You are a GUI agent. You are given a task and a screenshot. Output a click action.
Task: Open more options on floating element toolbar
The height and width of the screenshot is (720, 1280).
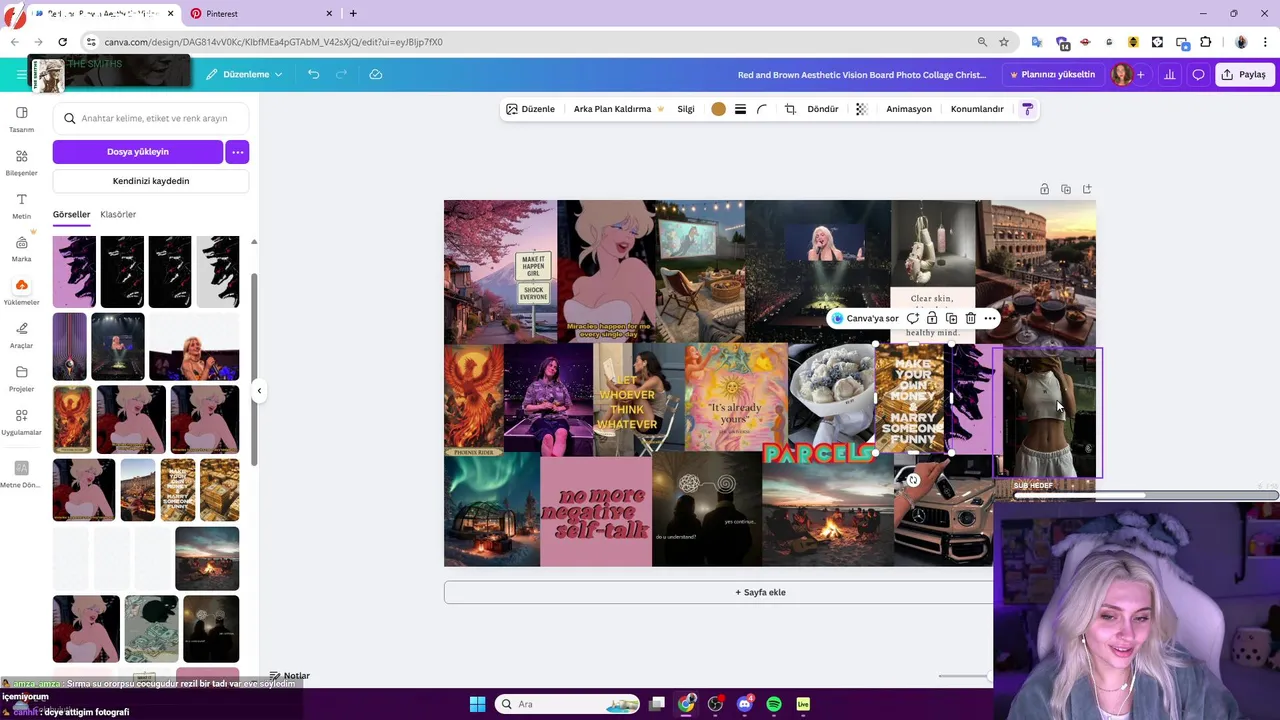pyautogui.click(x=990, y=318)
